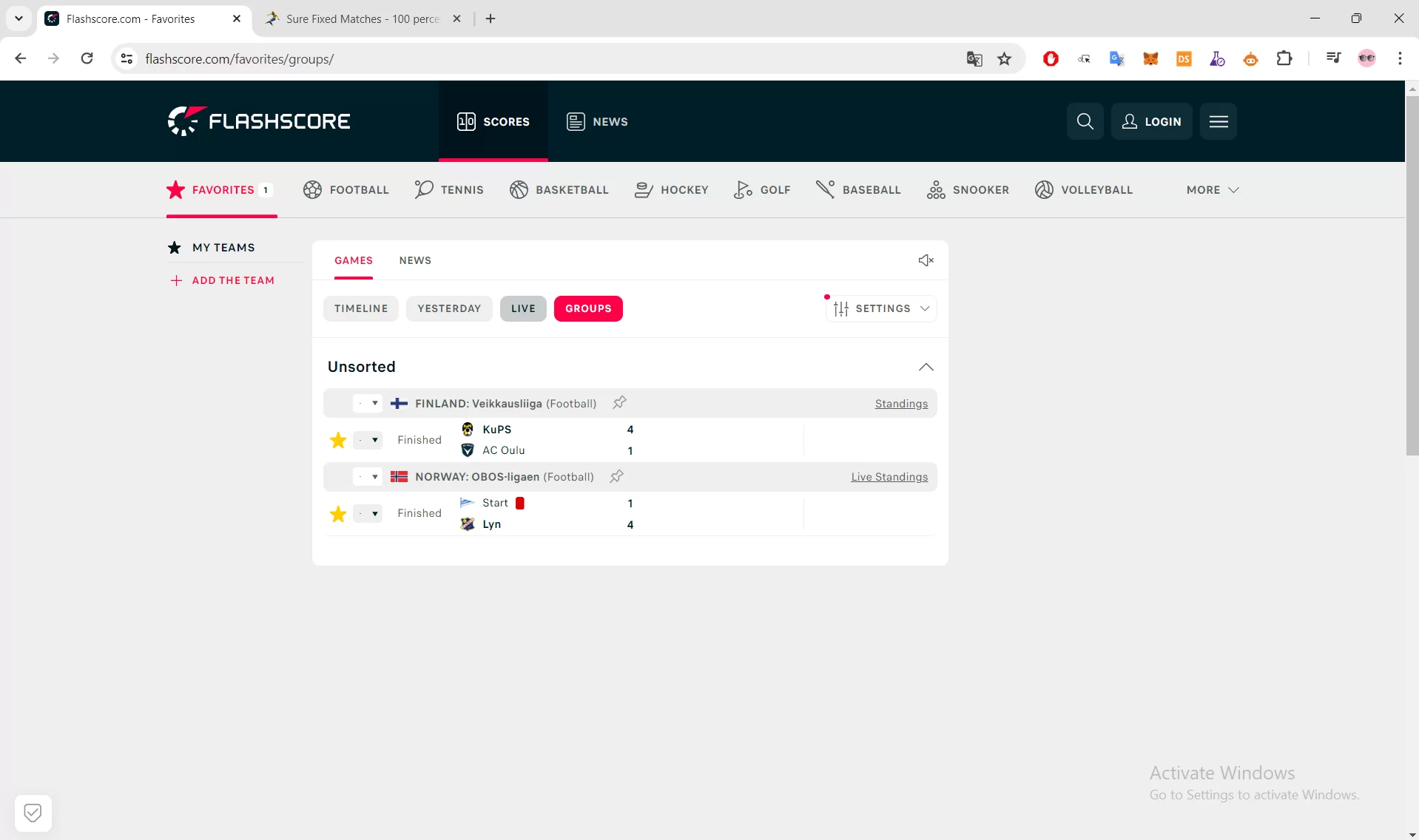Image resolution: width=1419 pixels, height=840 pixels.
Task: Select the Groups view
Action: pyautogui.click(x=588, y=308)
